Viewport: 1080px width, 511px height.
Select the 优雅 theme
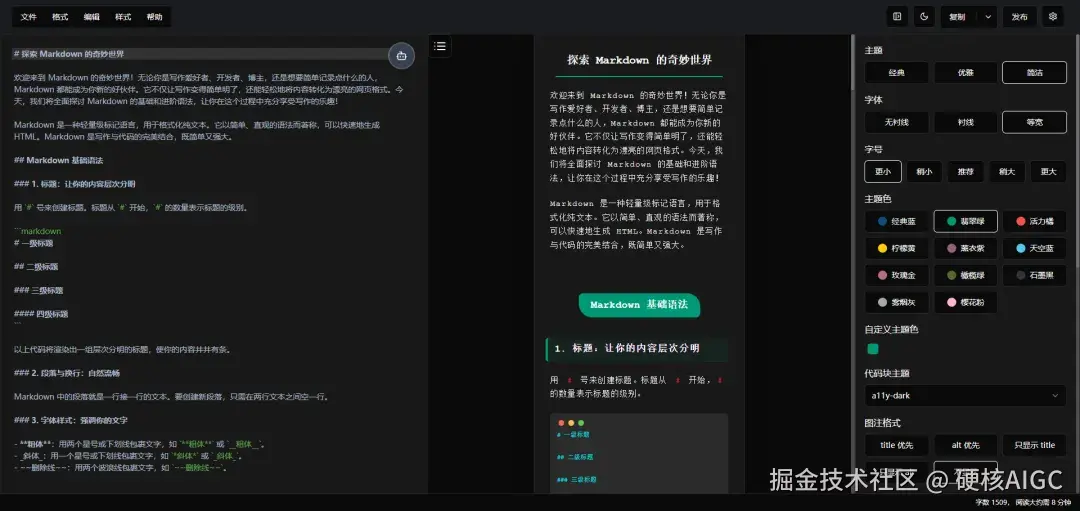[x=965, y=72]
